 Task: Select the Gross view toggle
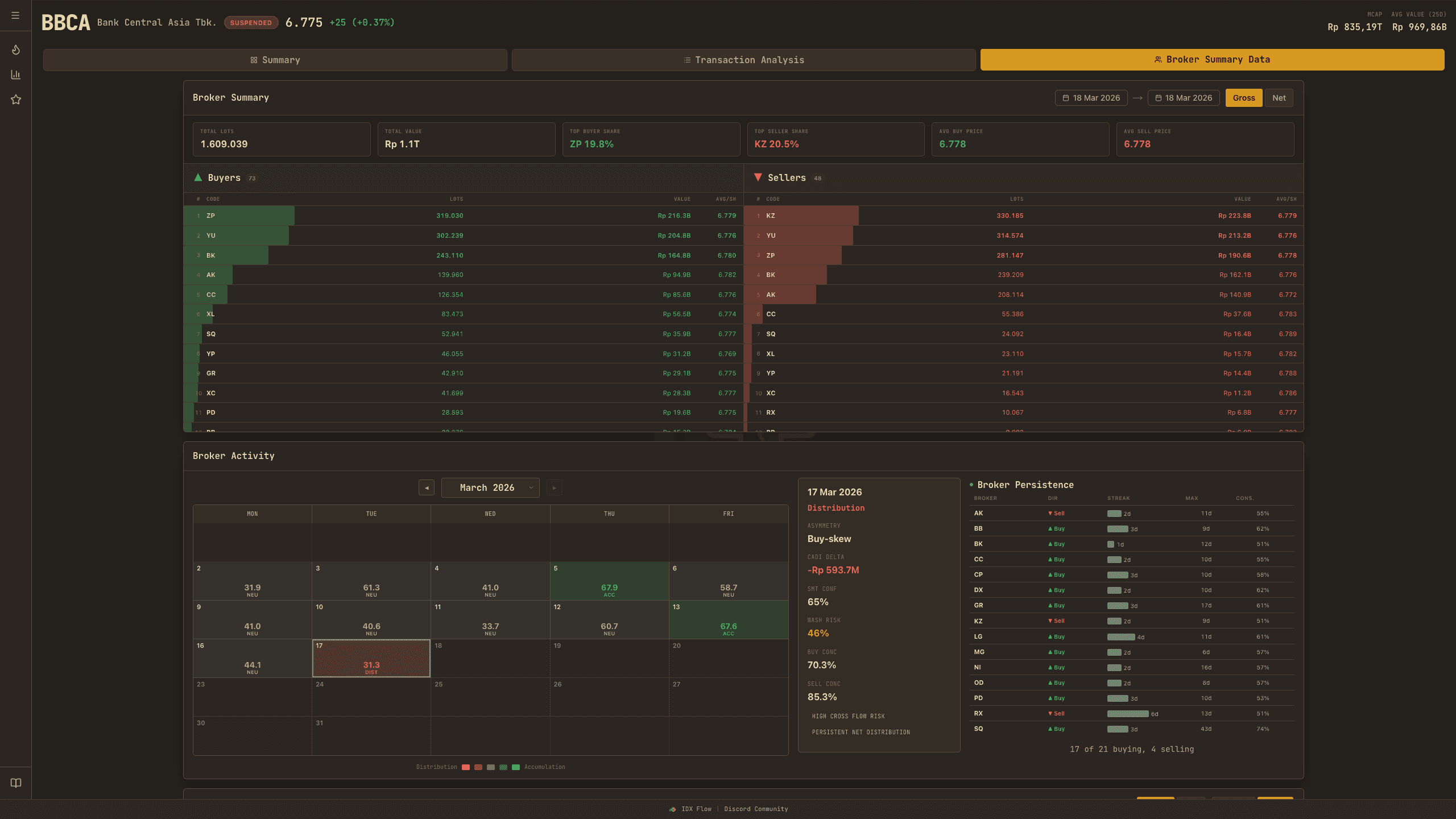point(1244,97)
